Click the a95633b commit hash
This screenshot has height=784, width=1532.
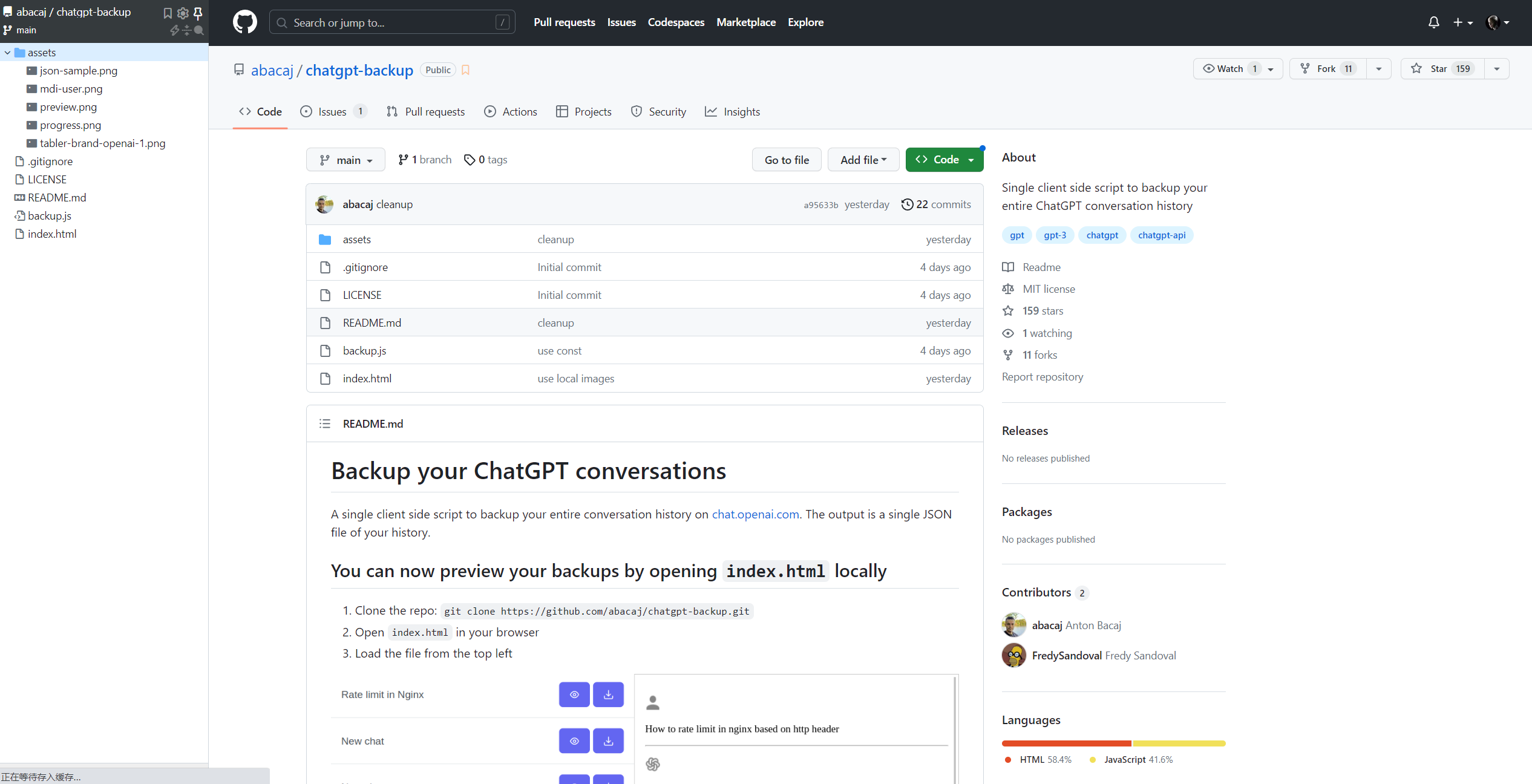click(x=821, y=205)
